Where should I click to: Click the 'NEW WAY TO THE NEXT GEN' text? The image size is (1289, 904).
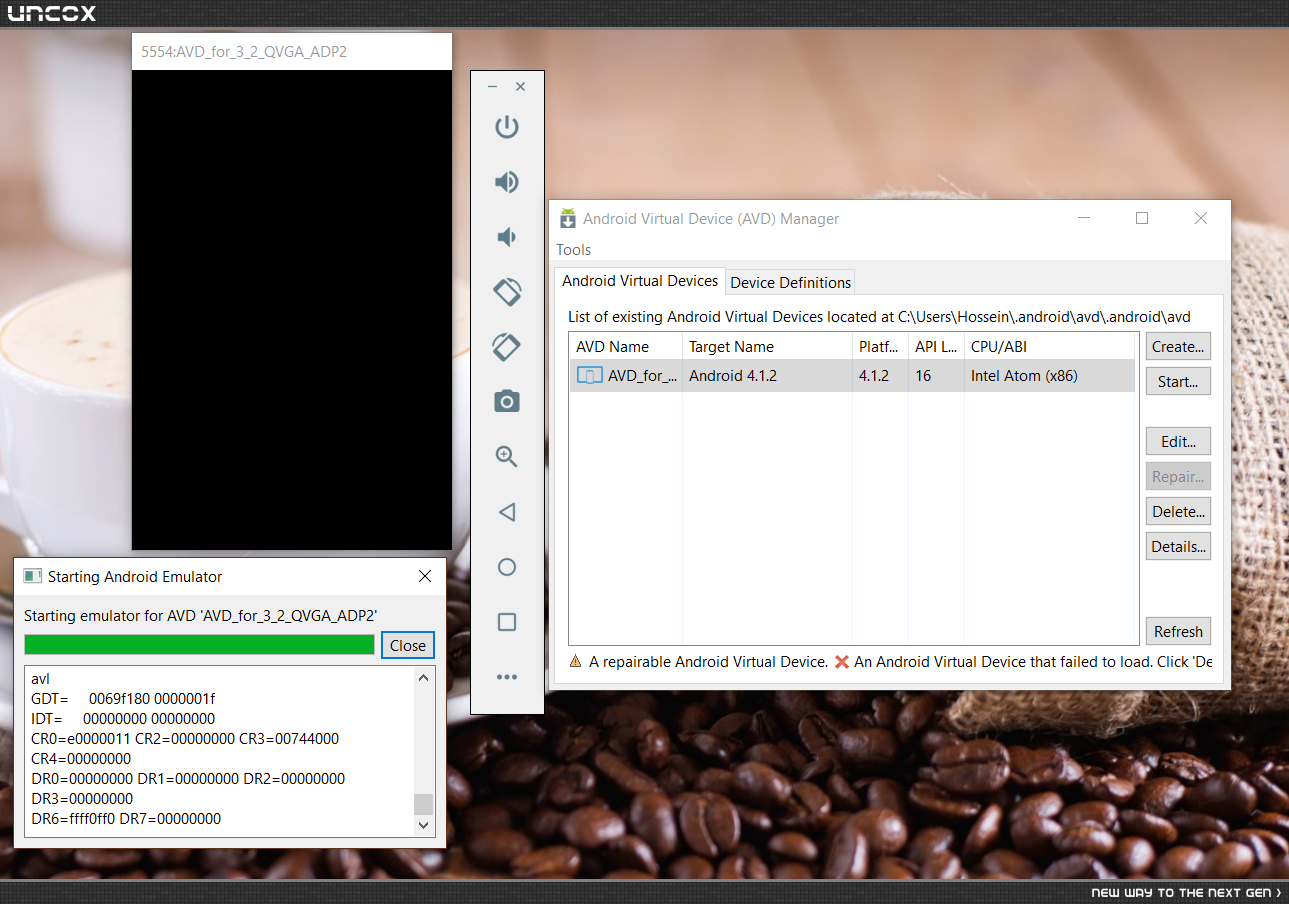pyautogui.click(x=1186, y=892)
